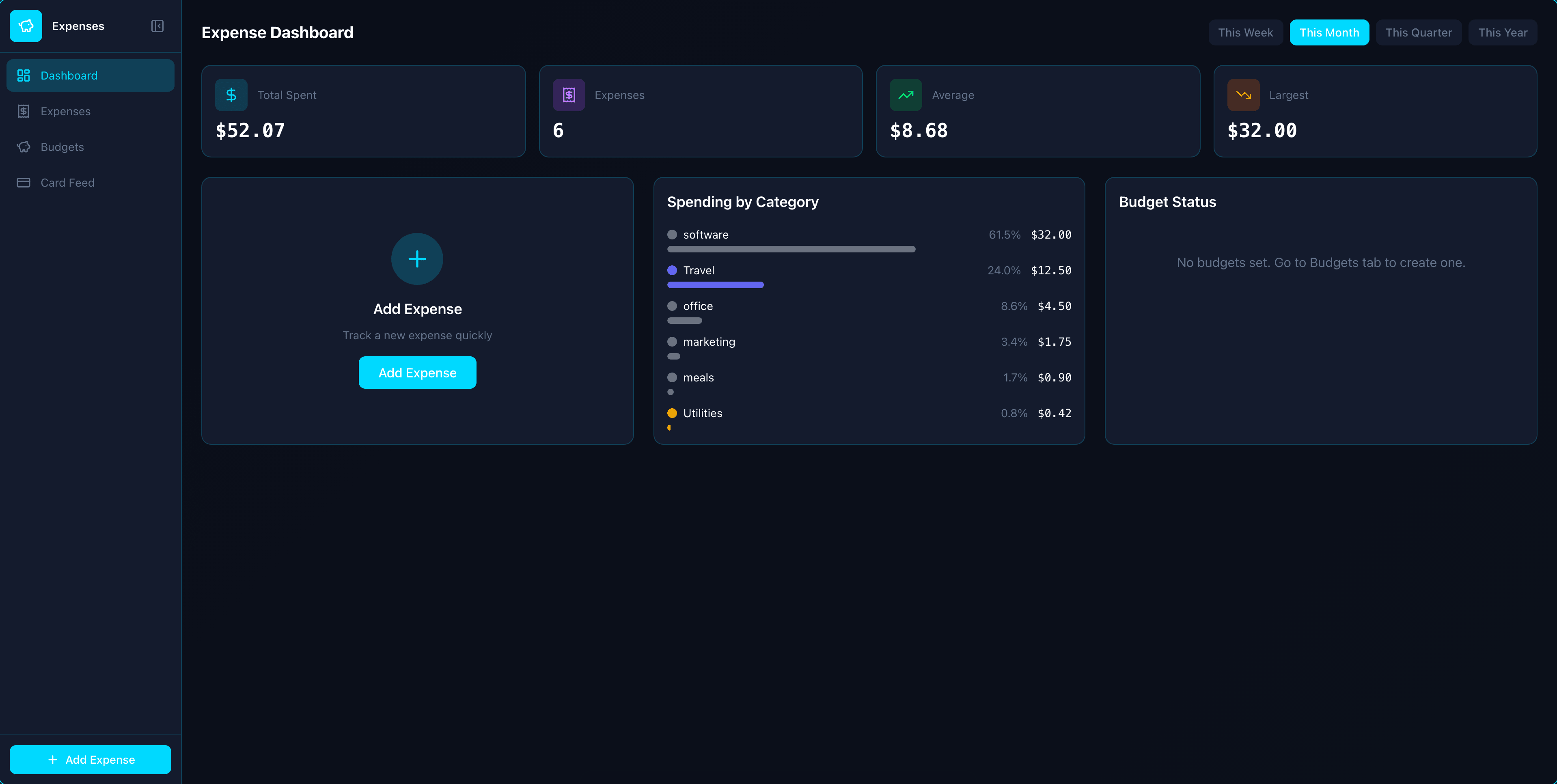Screen dimensions: 1557x784
Task: Click the "Largest" card label
Action: point(1289,95)
